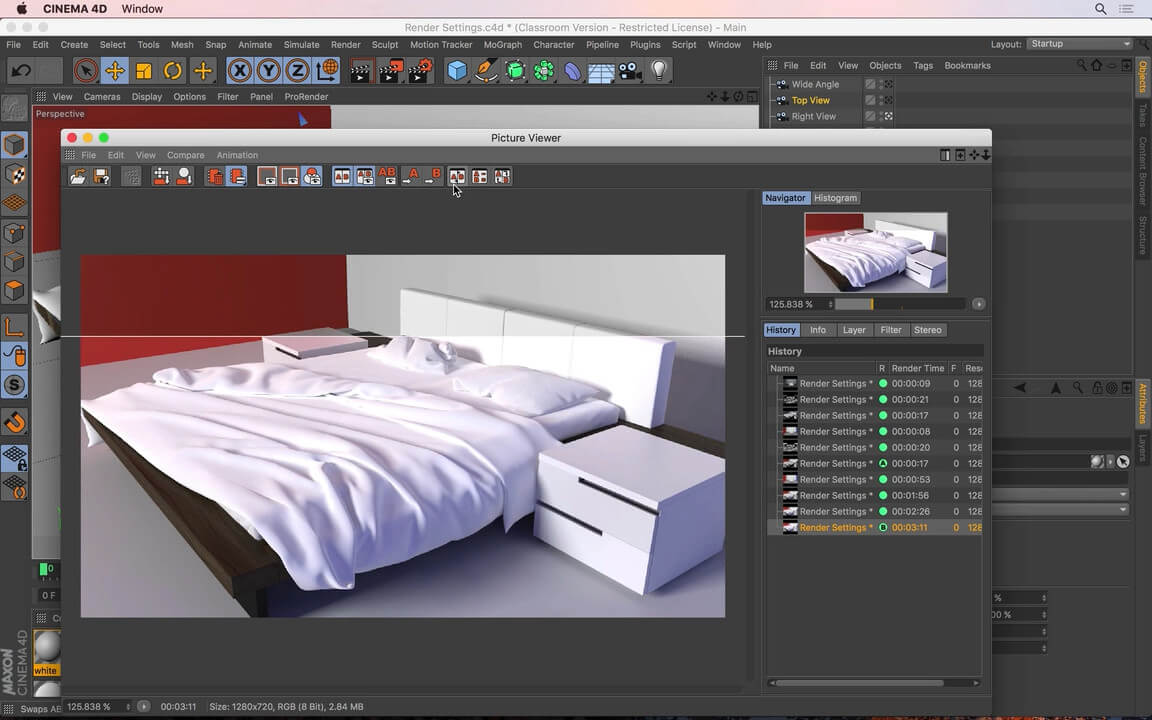Open the MoGraph menu
Image resolution: width=1152 pixels, height=720 pixels.
[x=503, y=44]
